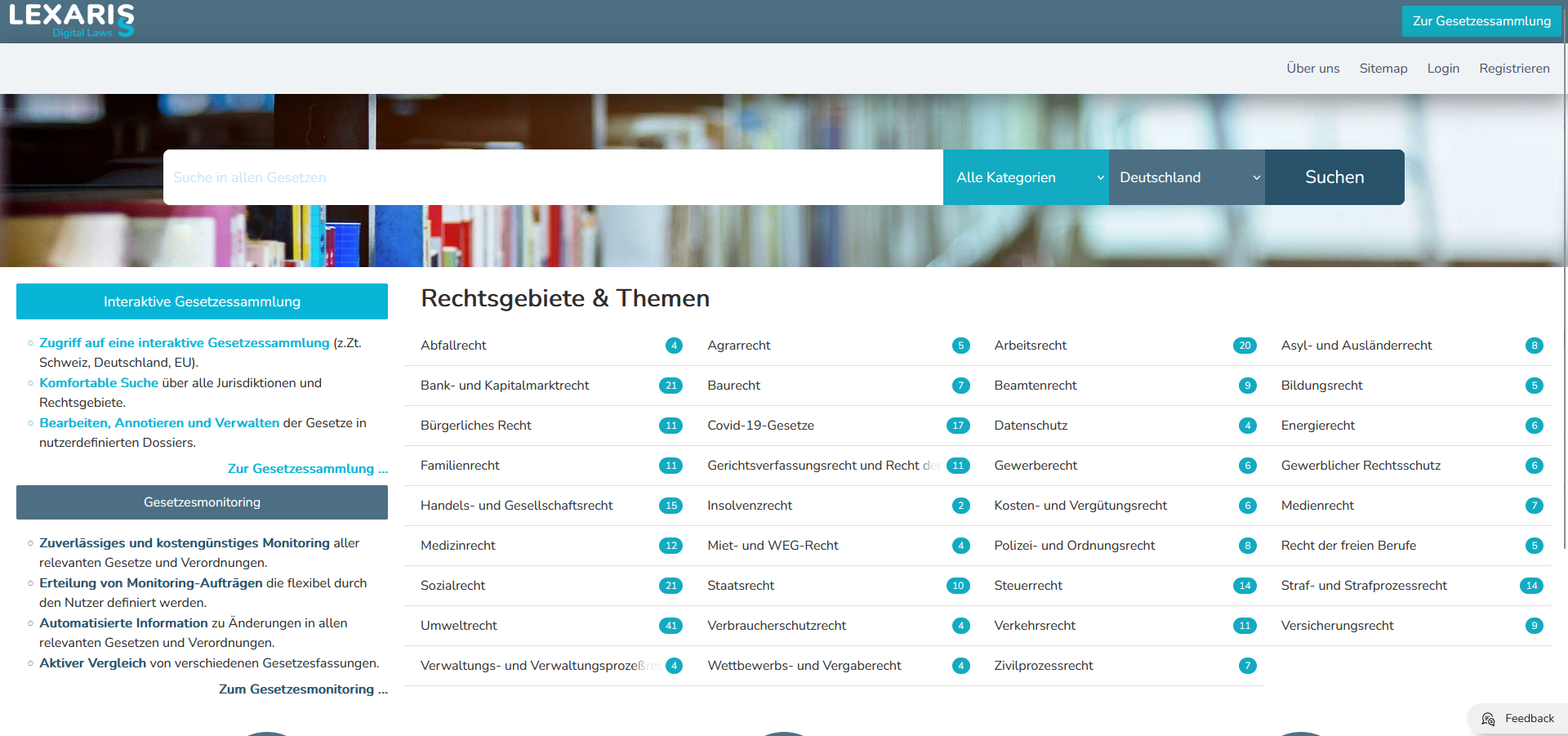Open the Komfortable Suche link
This screenshot has height=736, width=1568.
pos(99,383)
